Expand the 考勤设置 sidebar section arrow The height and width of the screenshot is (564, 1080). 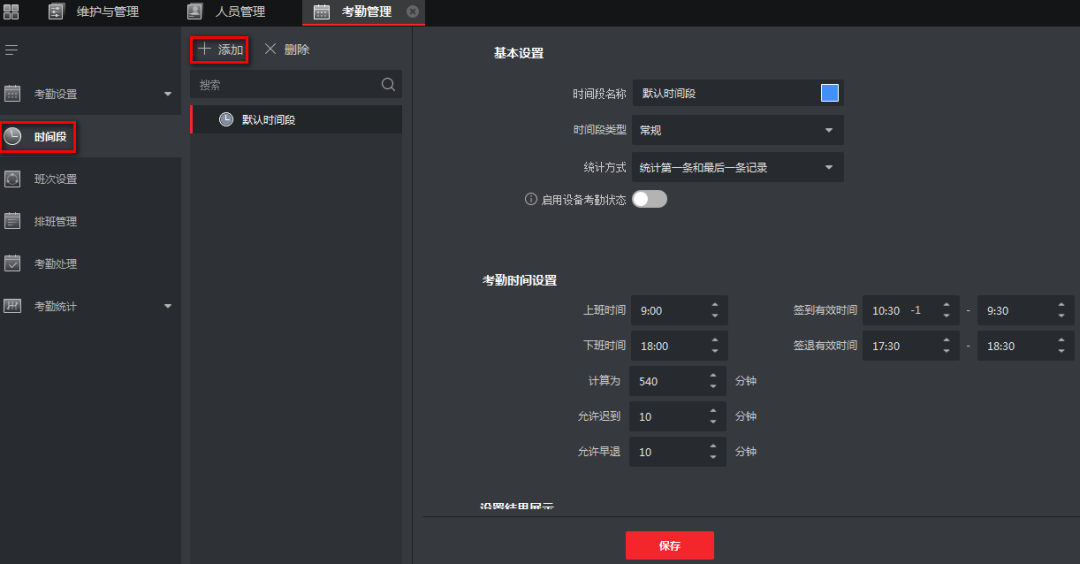[167, 94]
